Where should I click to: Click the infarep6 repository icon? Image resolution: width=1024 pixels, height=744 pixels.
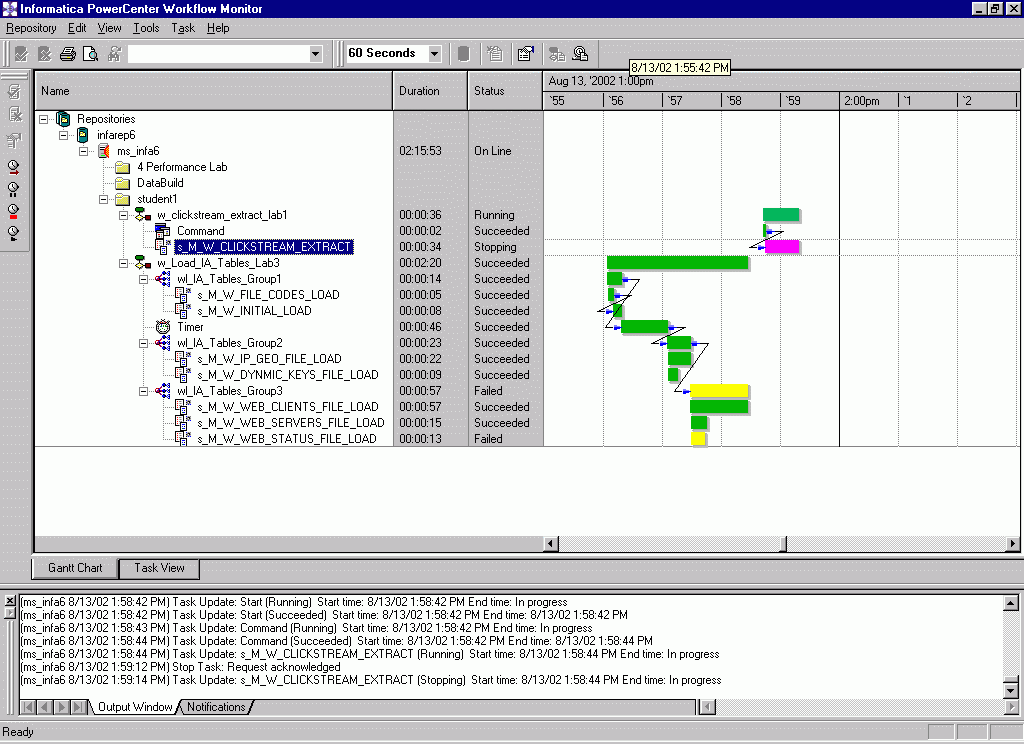point(83,135)
